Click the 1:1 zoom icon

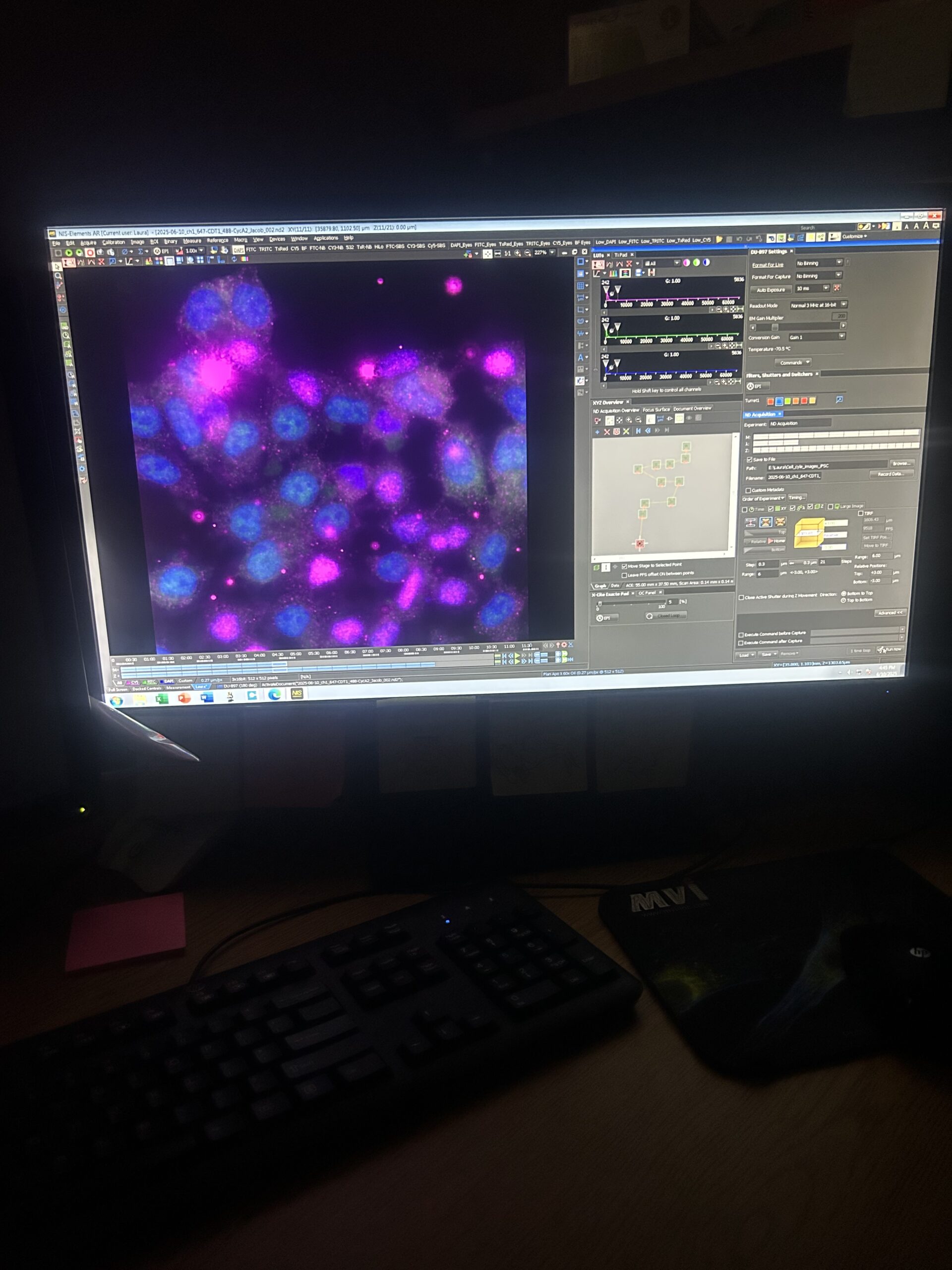coord(507,253)
